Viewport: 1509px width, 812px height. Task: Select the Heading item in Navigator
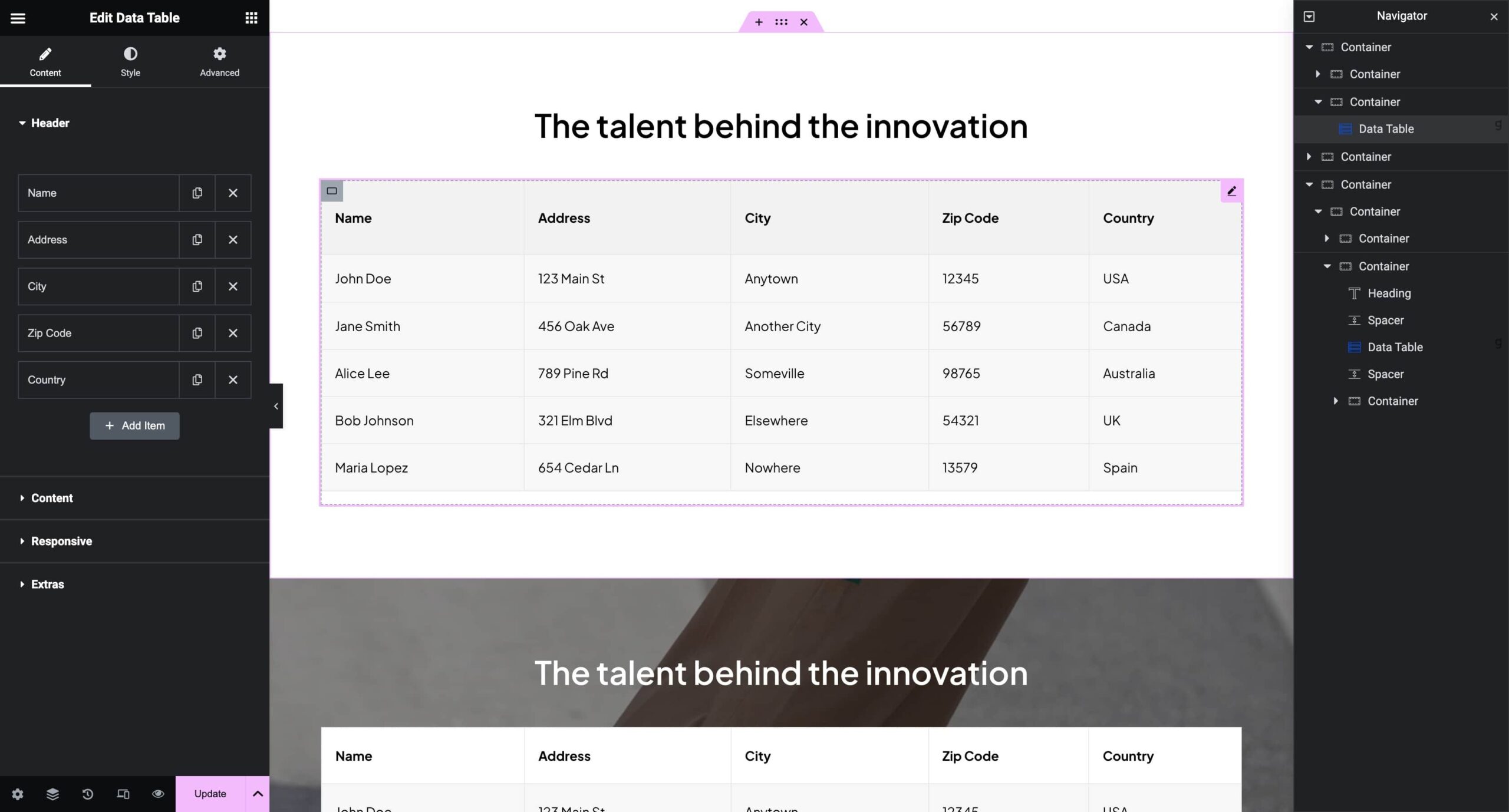pos(1389,293)
